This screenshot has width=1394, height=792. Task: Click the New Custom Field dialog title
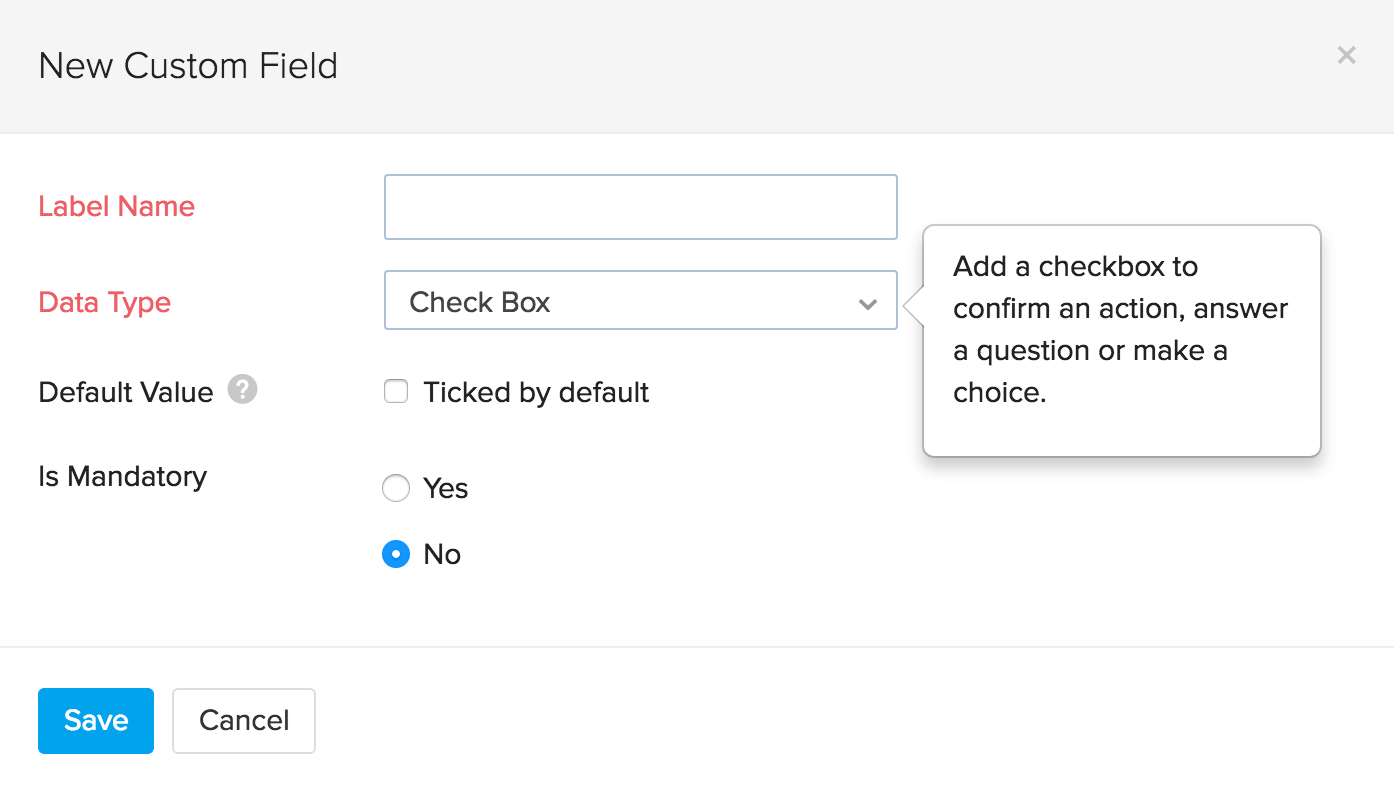[188, 66]
